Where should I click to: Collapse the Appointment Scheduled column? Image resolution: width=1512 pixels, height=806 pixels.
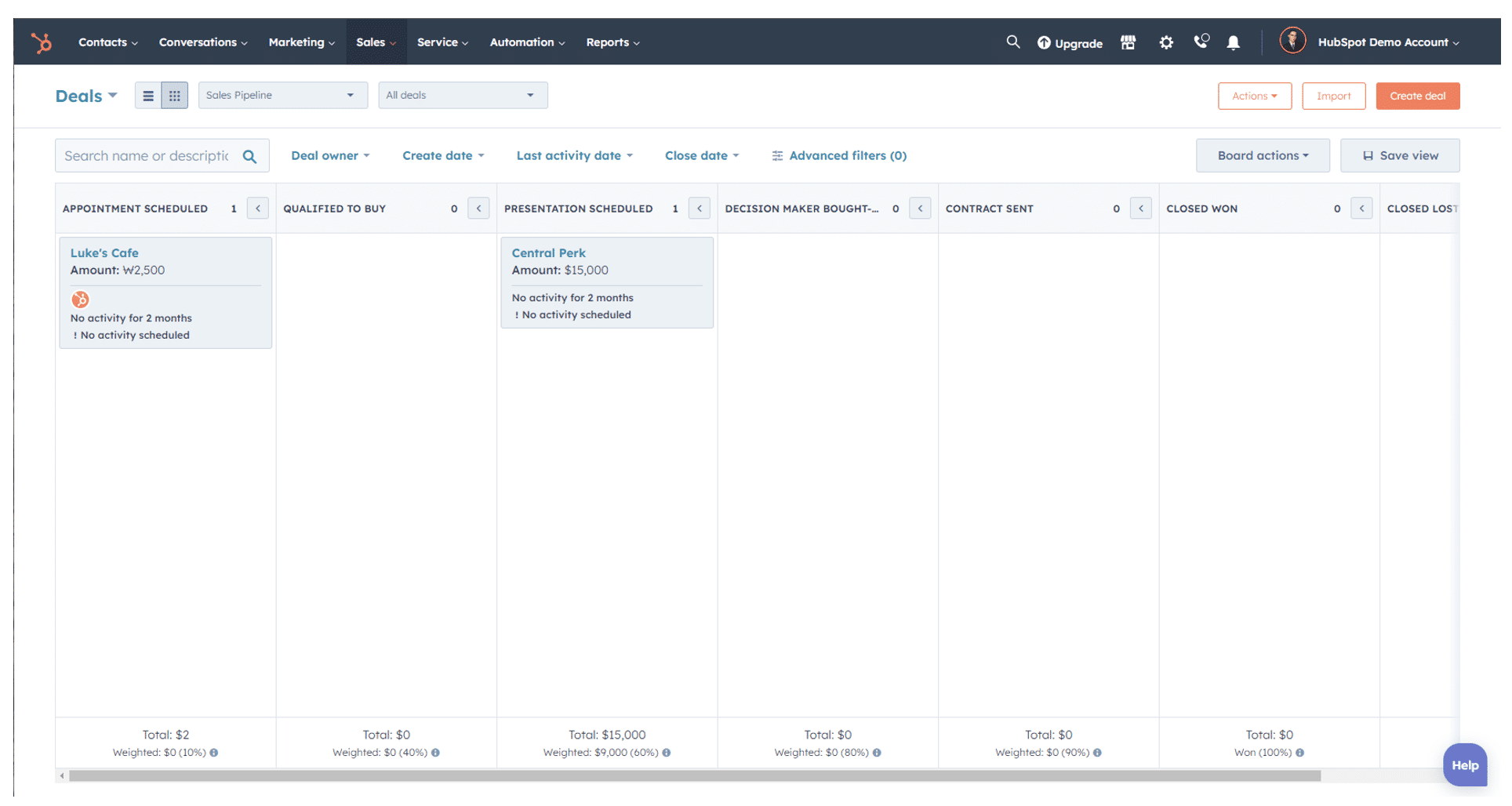coord(258,209)
